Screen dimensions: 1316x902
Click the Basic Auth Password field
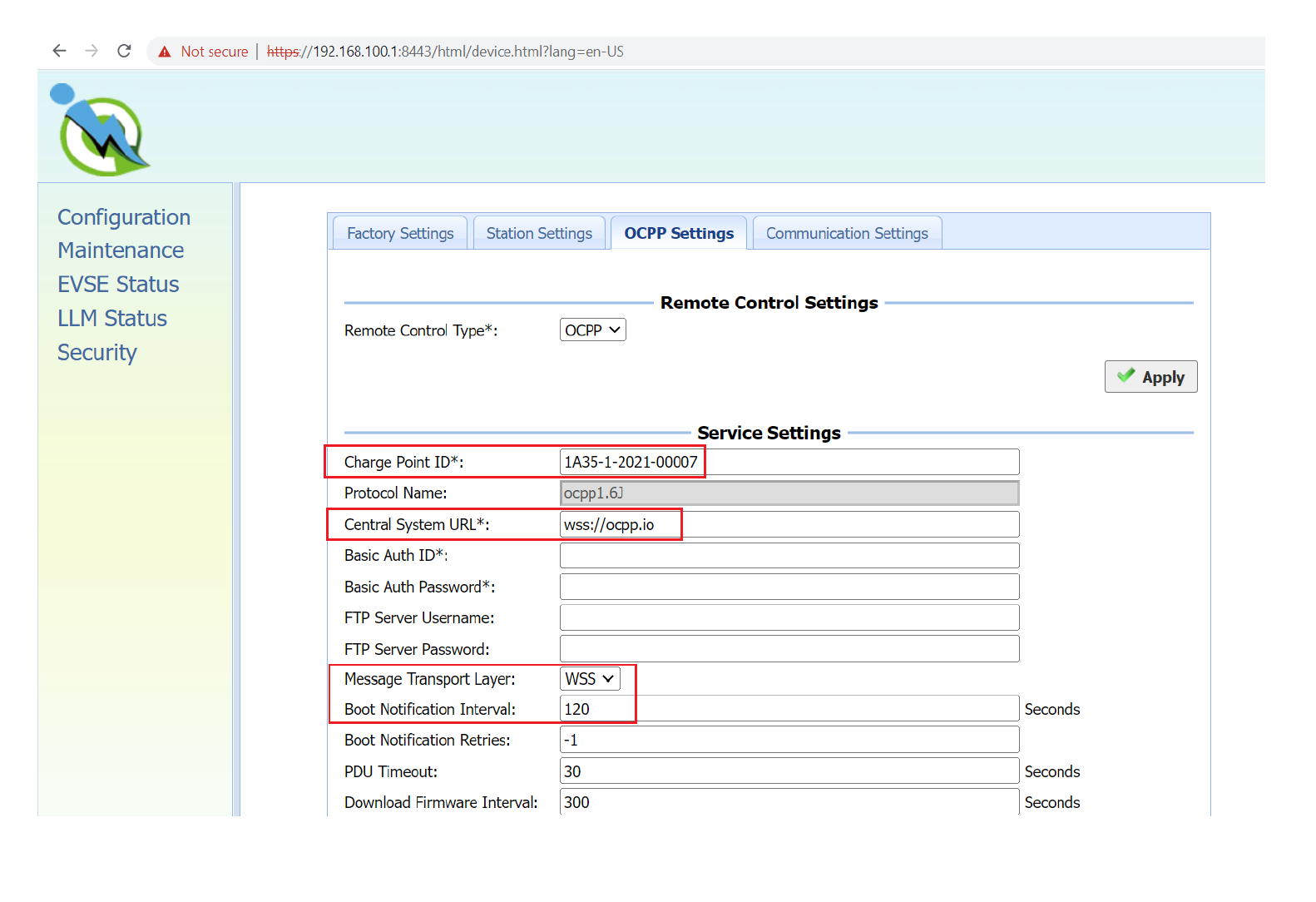pos(789,587)
